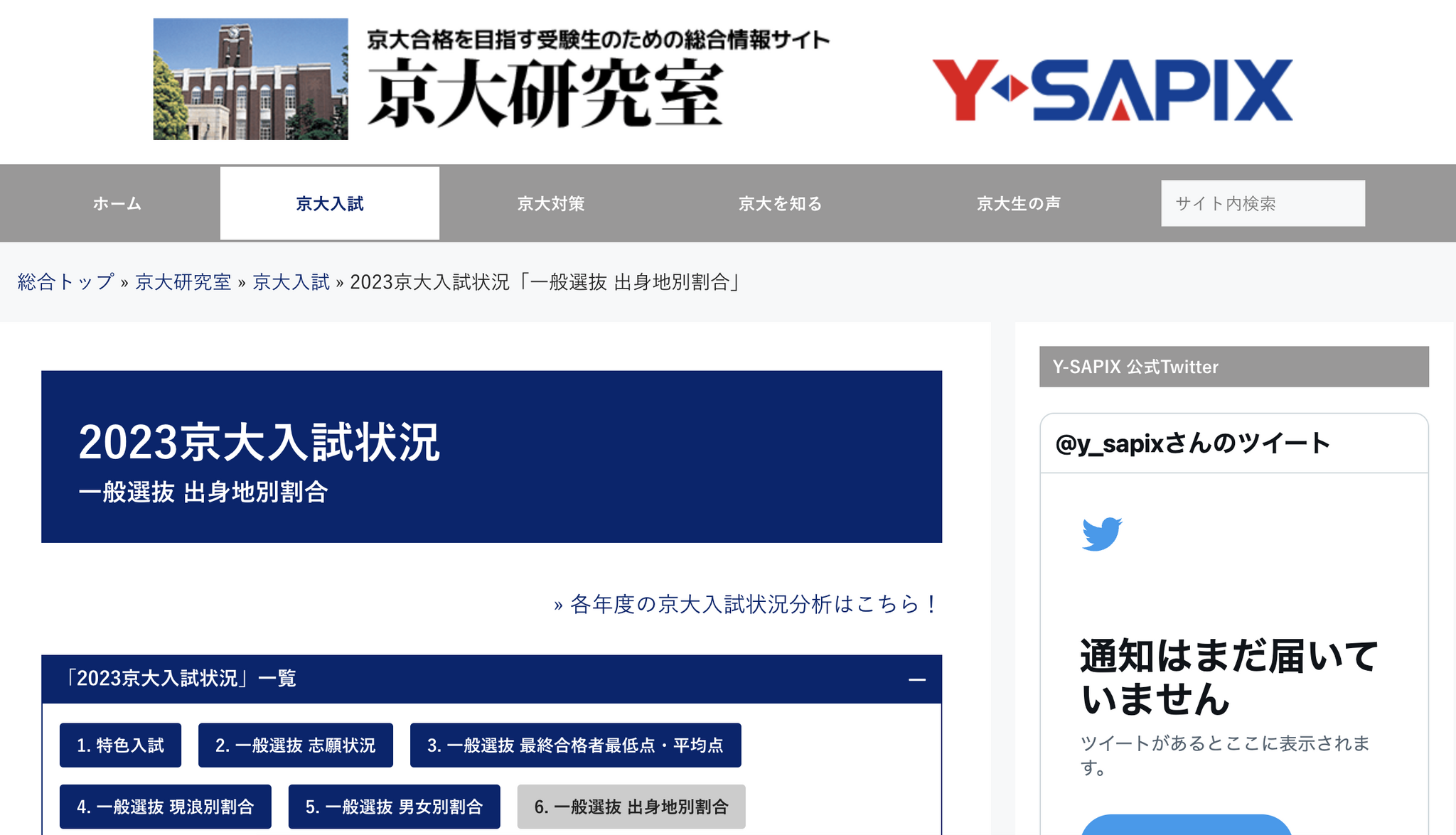1456x835 pixels.
Task: Click the 6. 一般選抜 出身地別割合 button
Action: pos(631,807)
